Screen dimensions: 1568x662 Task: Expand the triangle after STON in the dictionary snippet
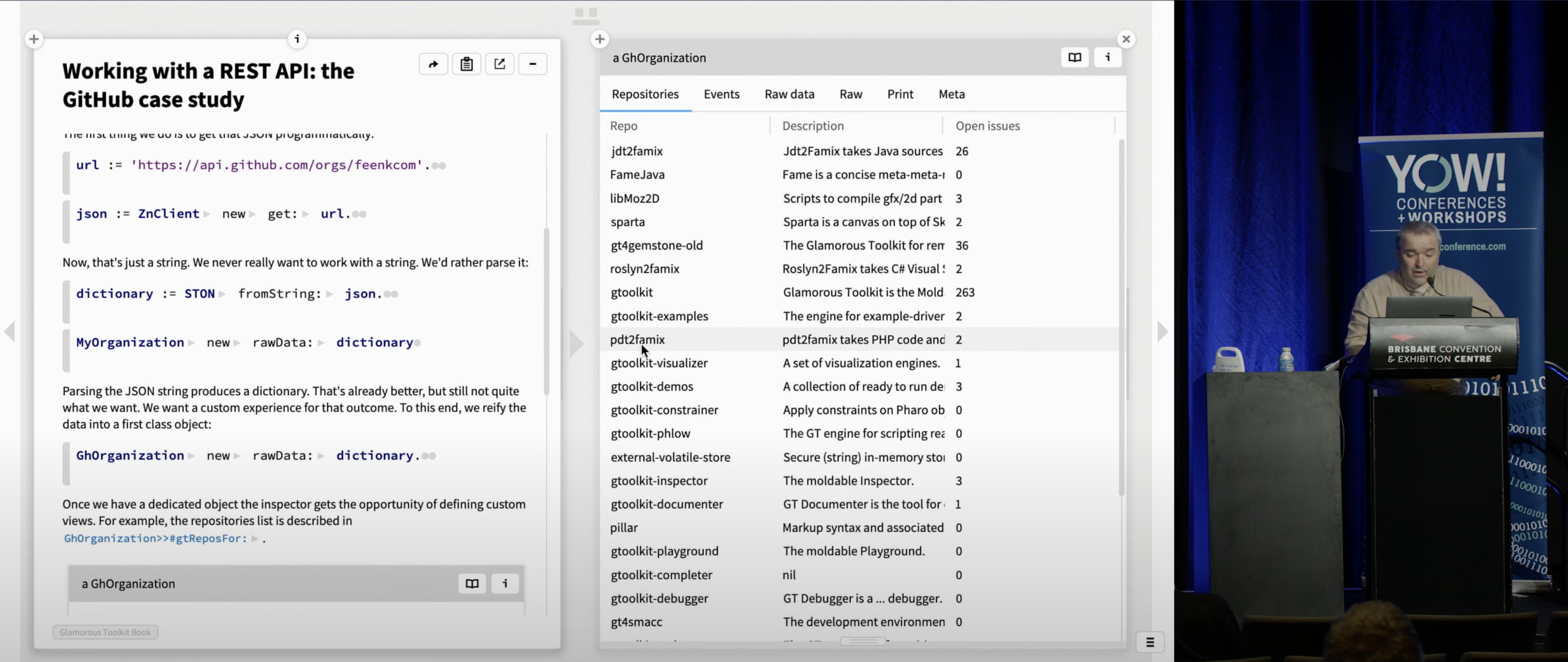(x=222, y=294)
